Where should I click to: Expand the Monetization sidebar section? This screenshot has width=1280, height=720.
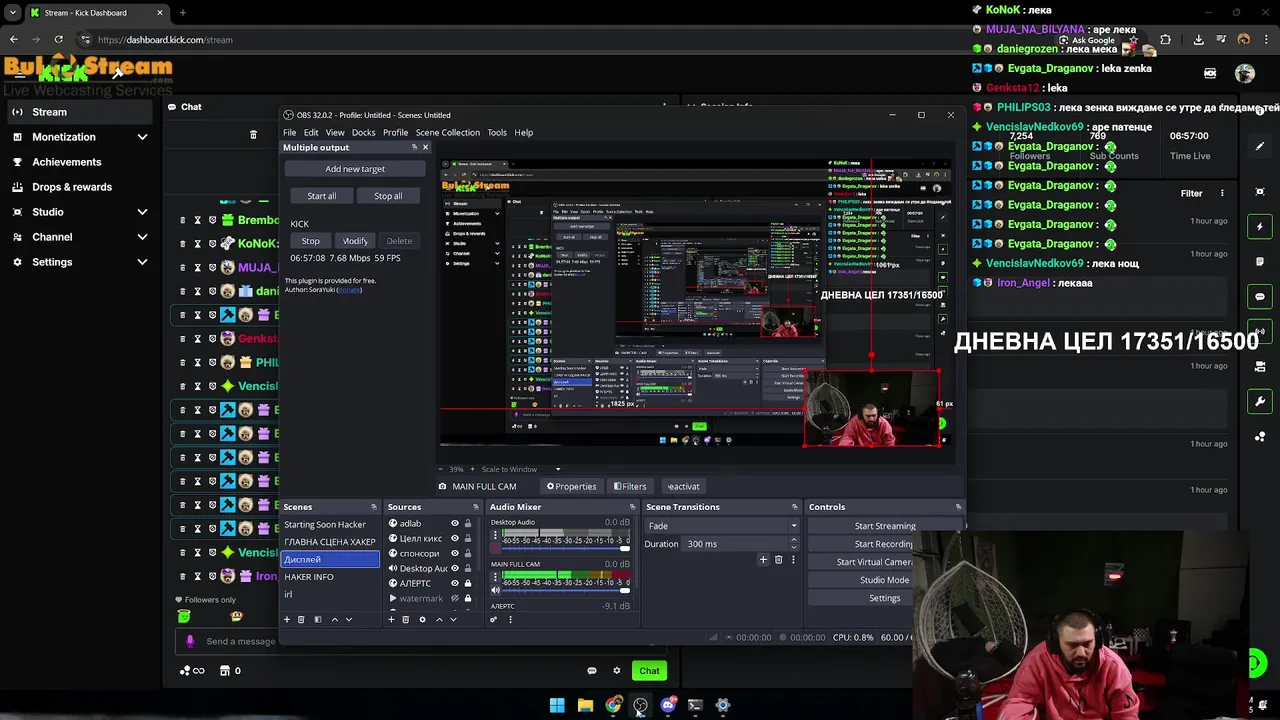point(142,137)
